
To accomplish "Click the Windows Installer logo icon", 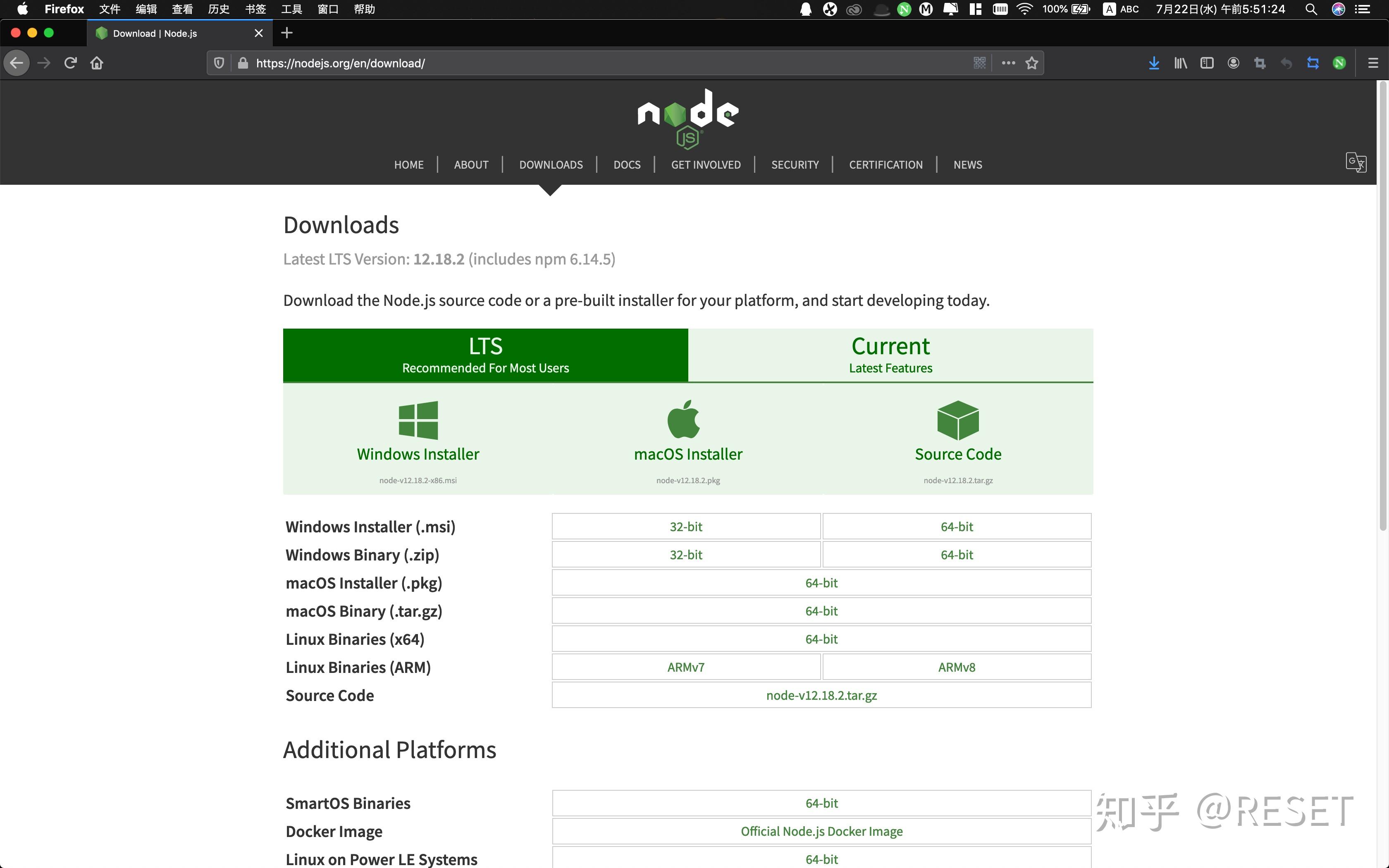I will tap(418, 420).
